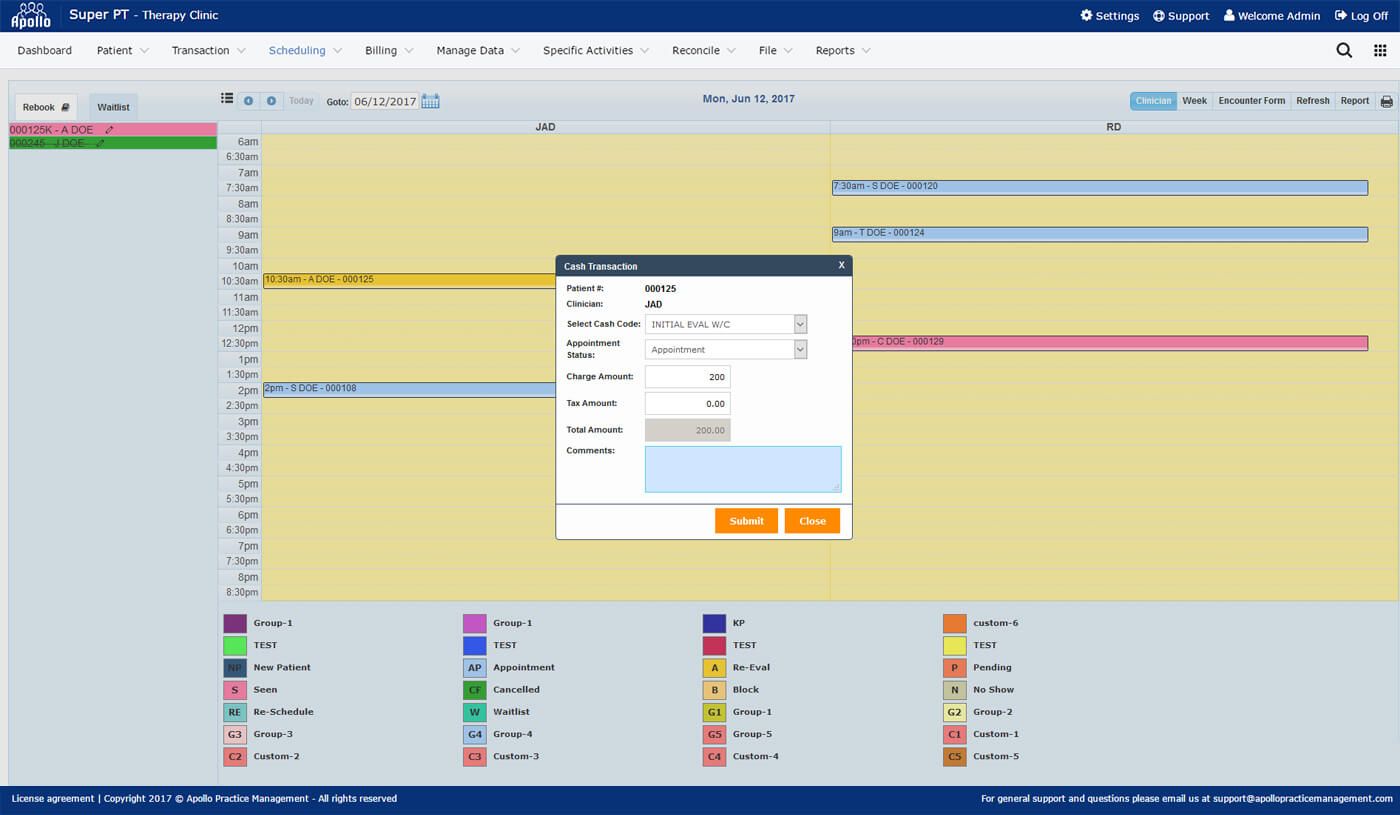Click into the Comments text area
The height and width of the screenshot is (815, 1400).
(742, 469)
